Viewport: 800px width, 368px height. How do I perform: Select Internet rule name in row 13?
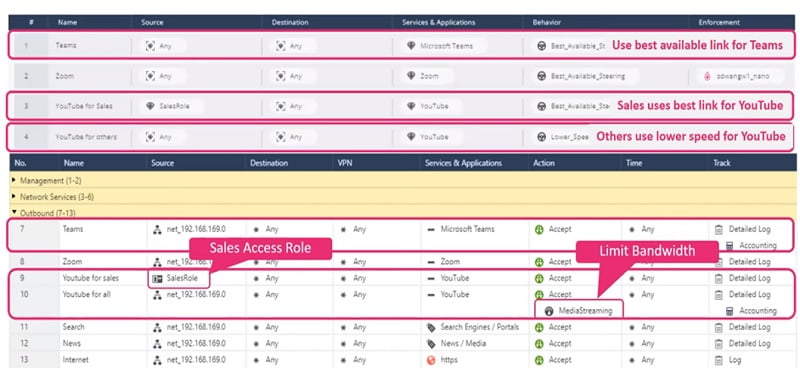75,360
